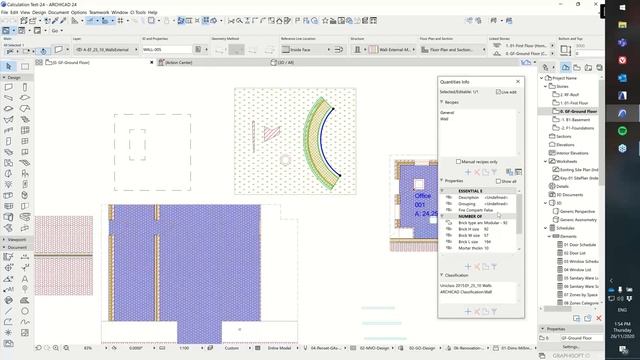Toggle the grid snap icon in toolbar

[120, 20]
